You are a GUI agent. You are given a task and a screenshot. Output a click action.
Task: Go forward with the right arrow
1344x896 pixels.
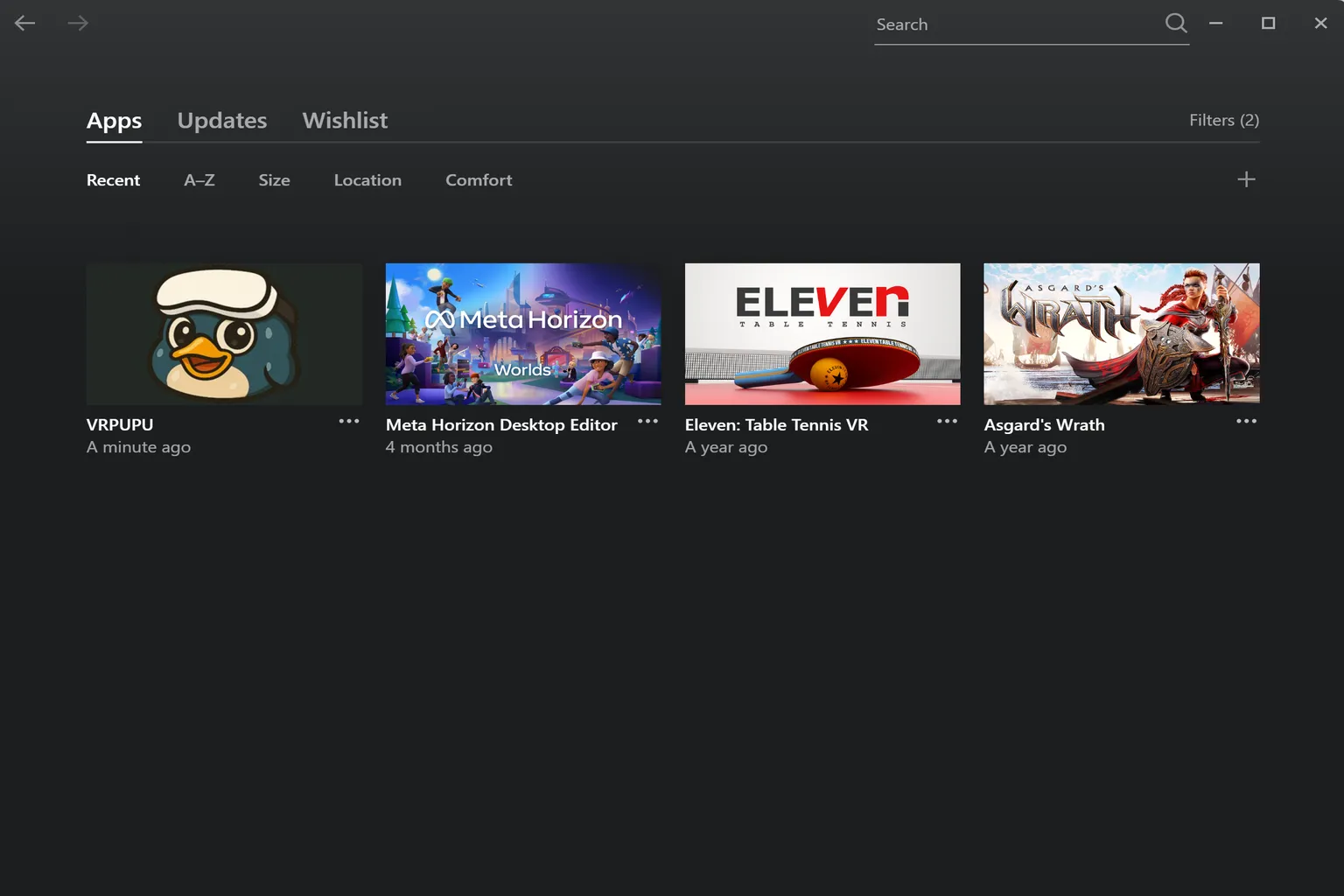point(78,24)
